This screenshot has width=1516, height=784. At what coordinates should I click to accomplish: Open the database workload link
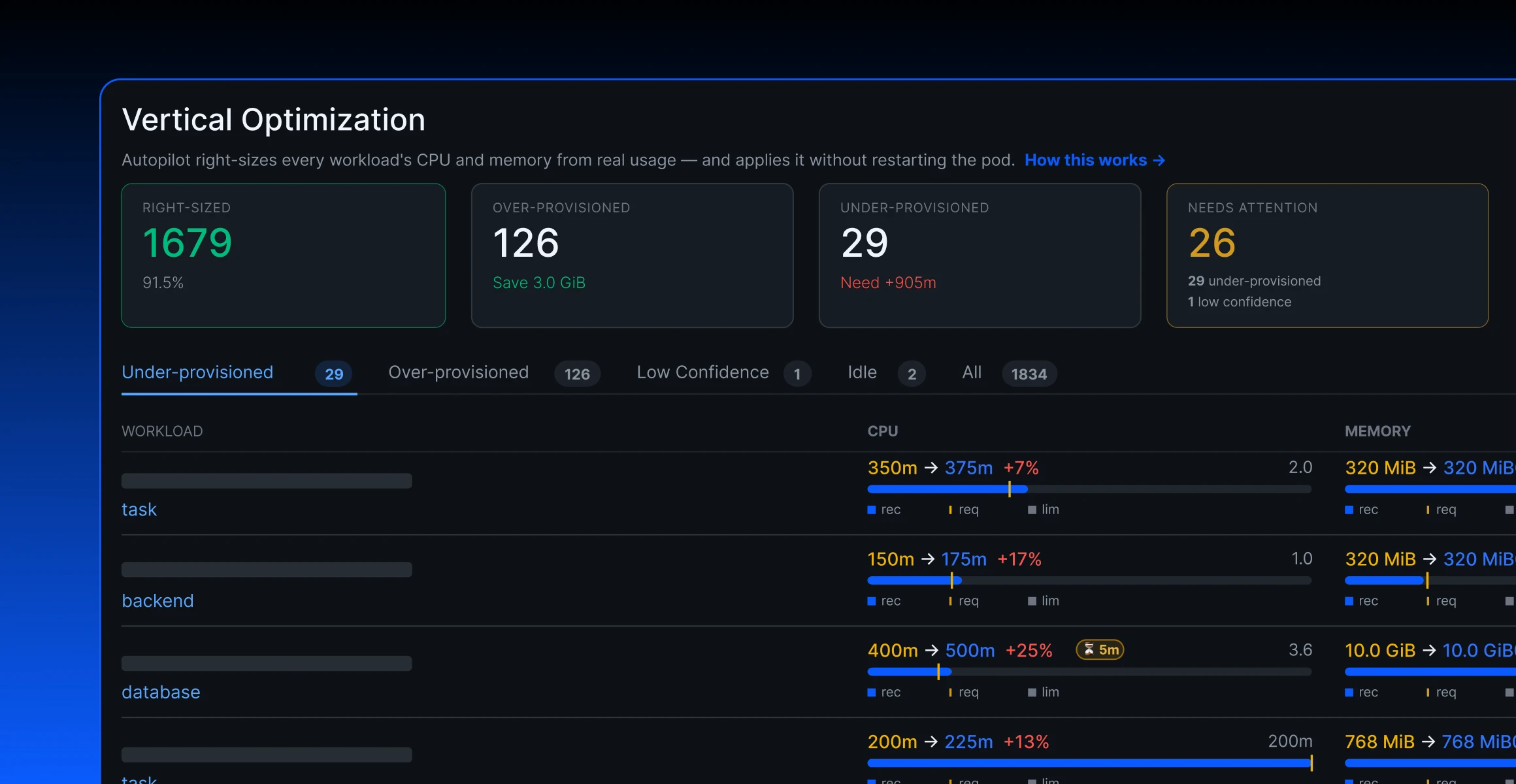click(161, 693)
